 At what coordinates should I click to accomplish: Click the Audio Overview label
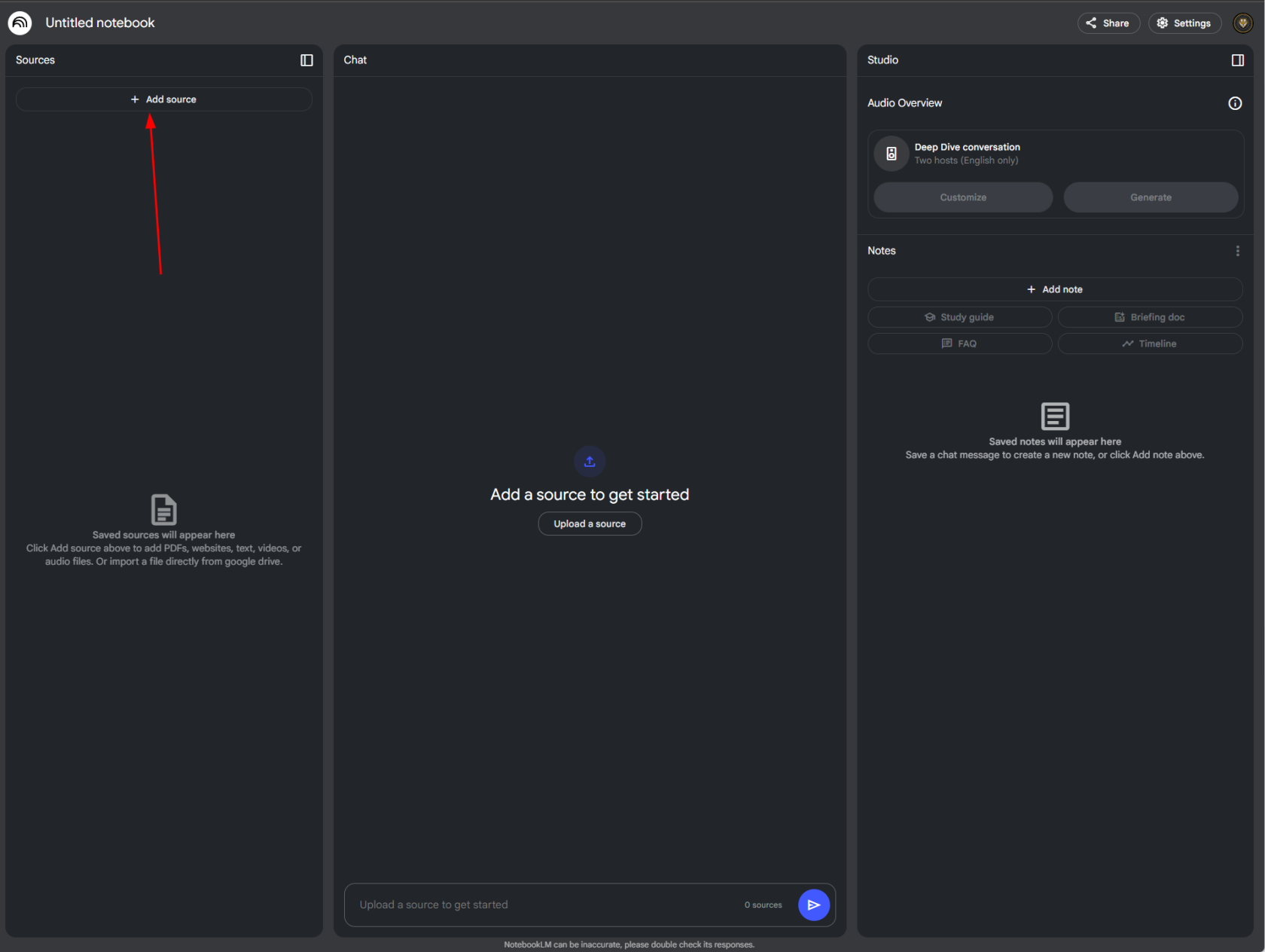[x=904, y=103]
